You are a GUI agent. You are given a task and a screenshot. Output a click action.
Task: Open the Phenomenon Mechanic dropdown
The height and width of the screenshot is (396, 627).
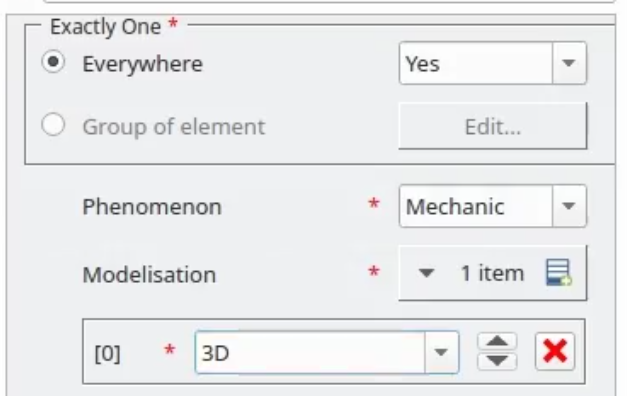(569, 206)
